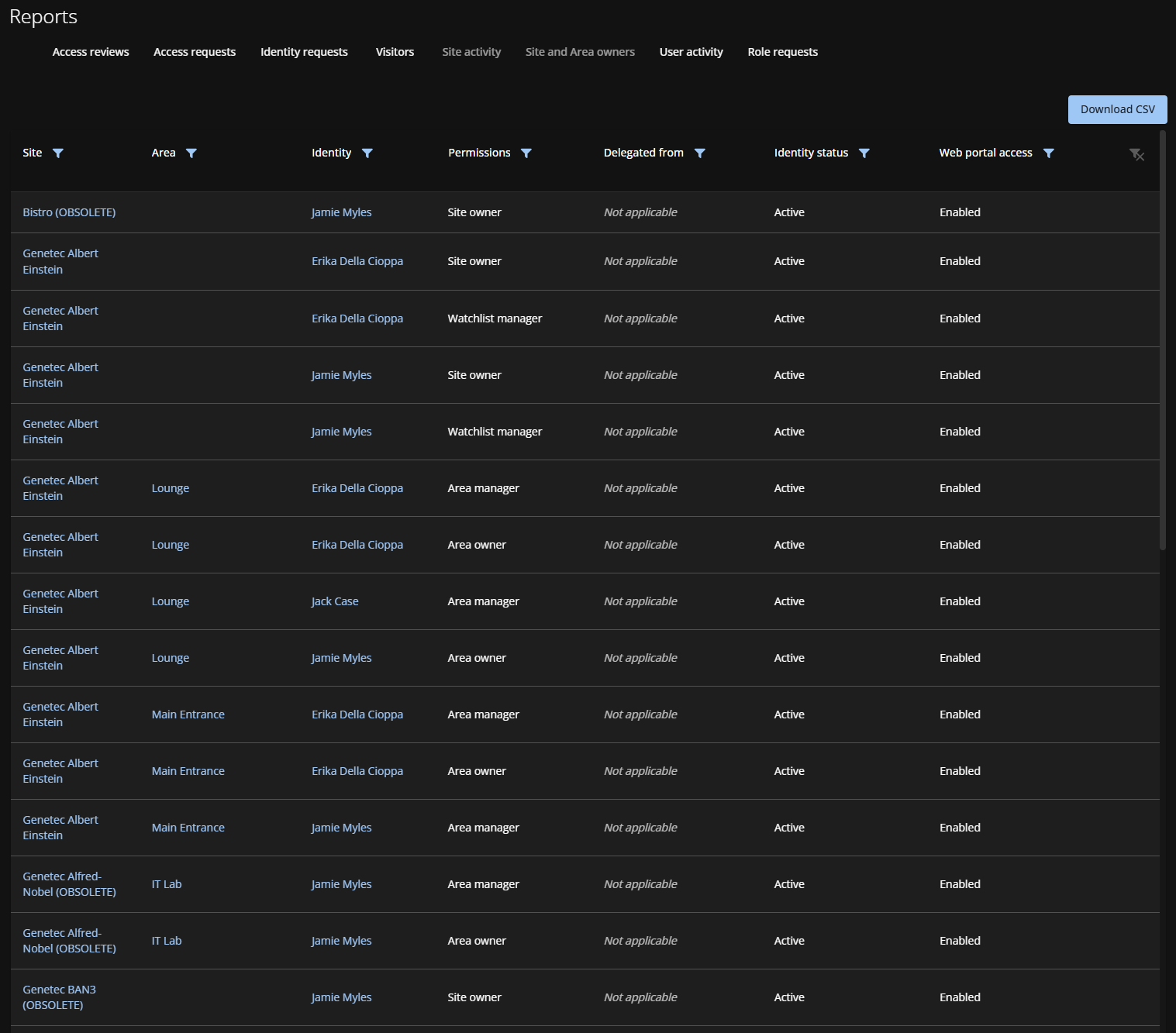Open the Identity requests report
The image size is (1176, 1033).
tap(304, 51)
